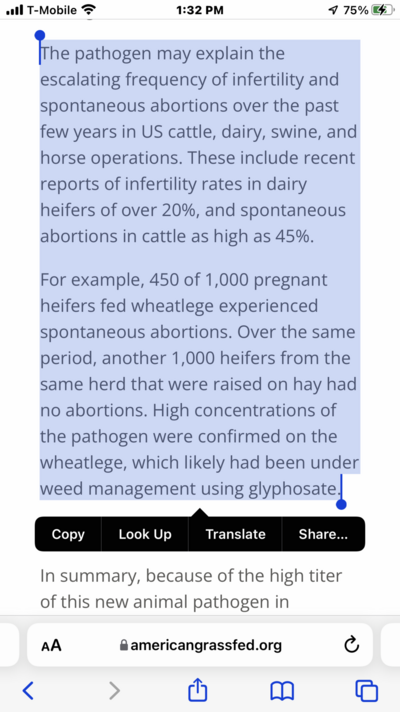Tap americangrassfed.org address bar
The image size is (400, 712).
tap(200, 645)
